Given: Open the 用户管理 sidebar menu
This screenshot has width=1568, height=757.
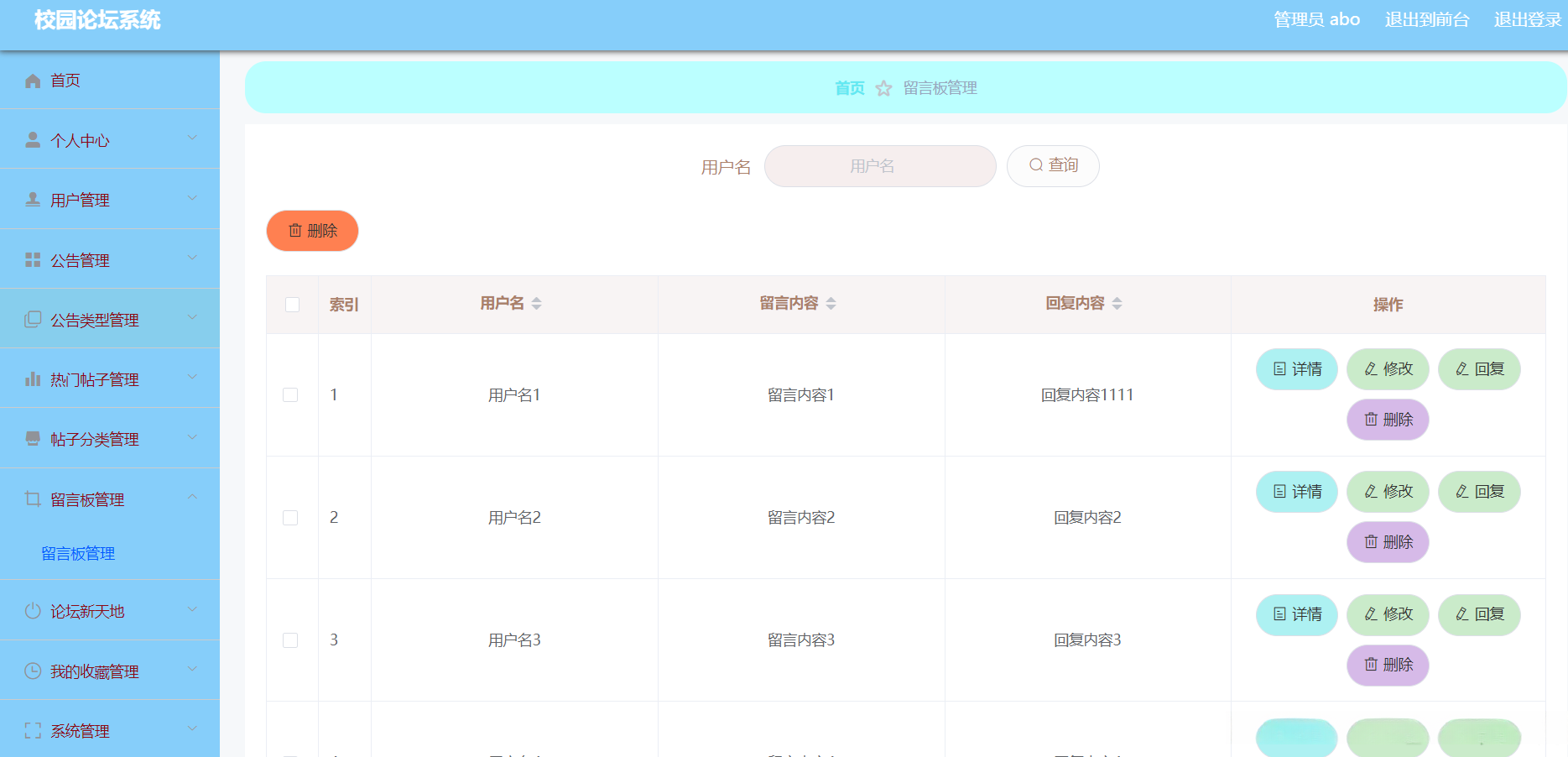Looking at the screenshot, I should point(110,200).
